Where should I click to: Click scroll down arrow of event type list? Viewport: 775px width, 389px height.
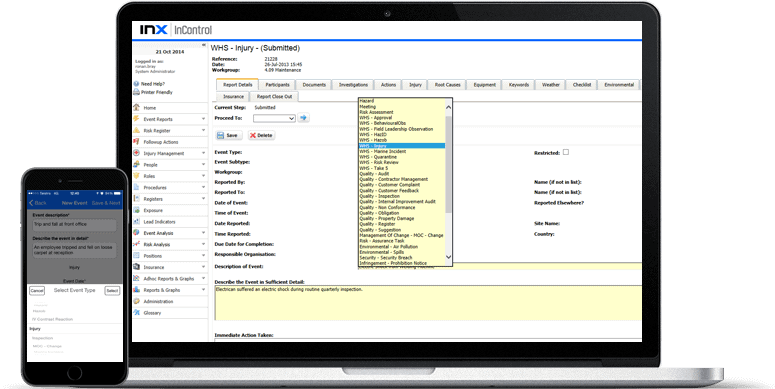point(448,257)
